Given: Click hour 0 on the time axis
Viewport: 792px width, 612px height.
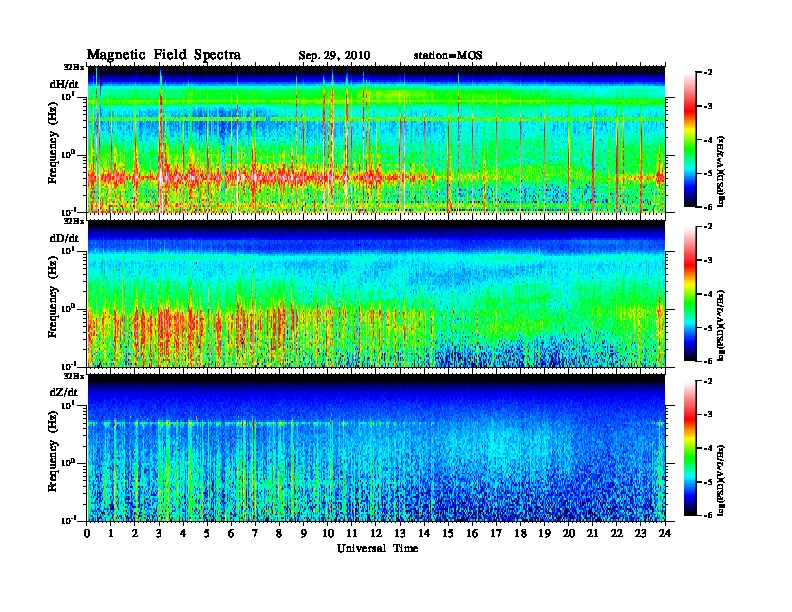Looking at the screenshot, I should point(87,534).
